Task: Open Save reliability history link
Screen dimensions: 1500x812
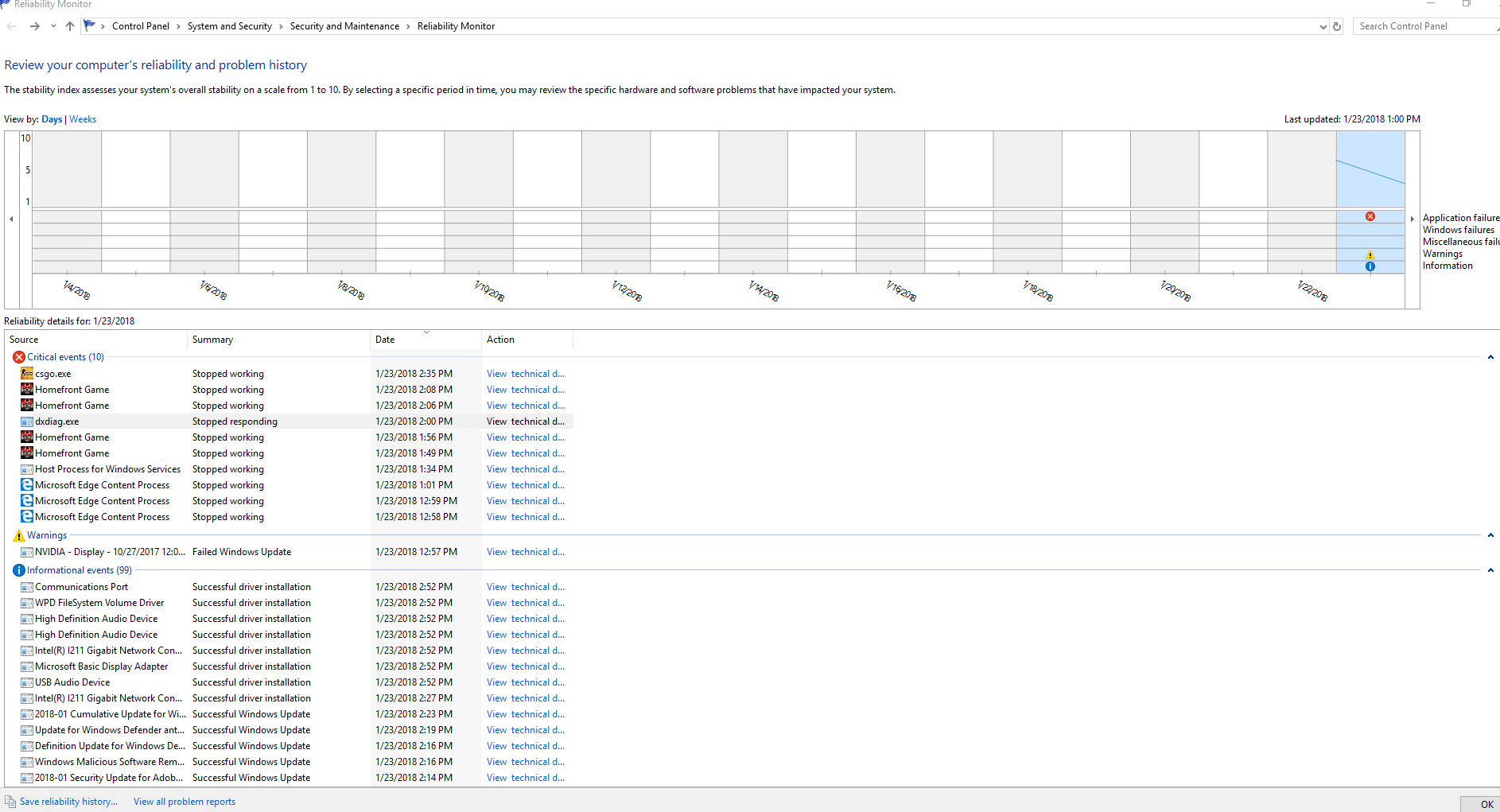Action: click(x=68, y=802)
